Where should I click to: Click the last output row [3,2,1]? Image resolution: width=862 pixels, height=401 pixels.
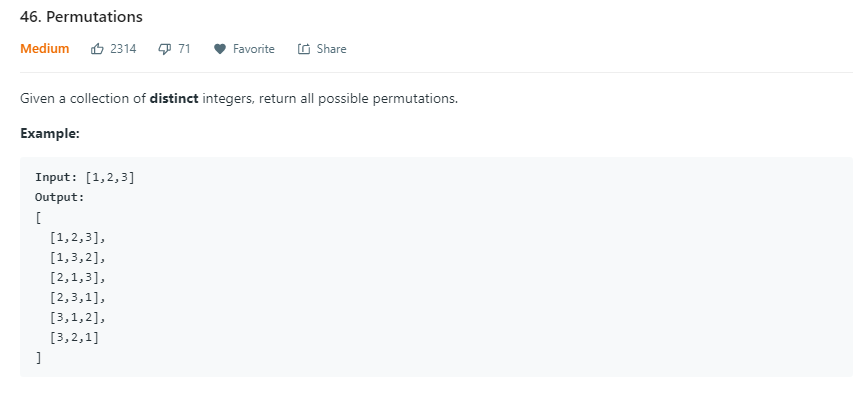pos(74,337)
